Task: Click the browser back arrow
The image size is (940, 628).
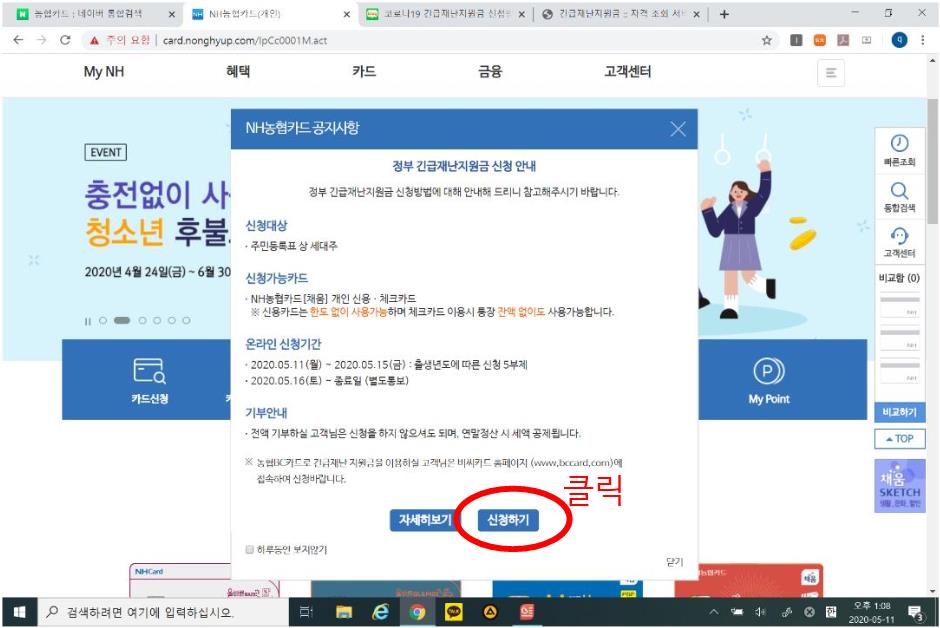Action: [19, 40]
